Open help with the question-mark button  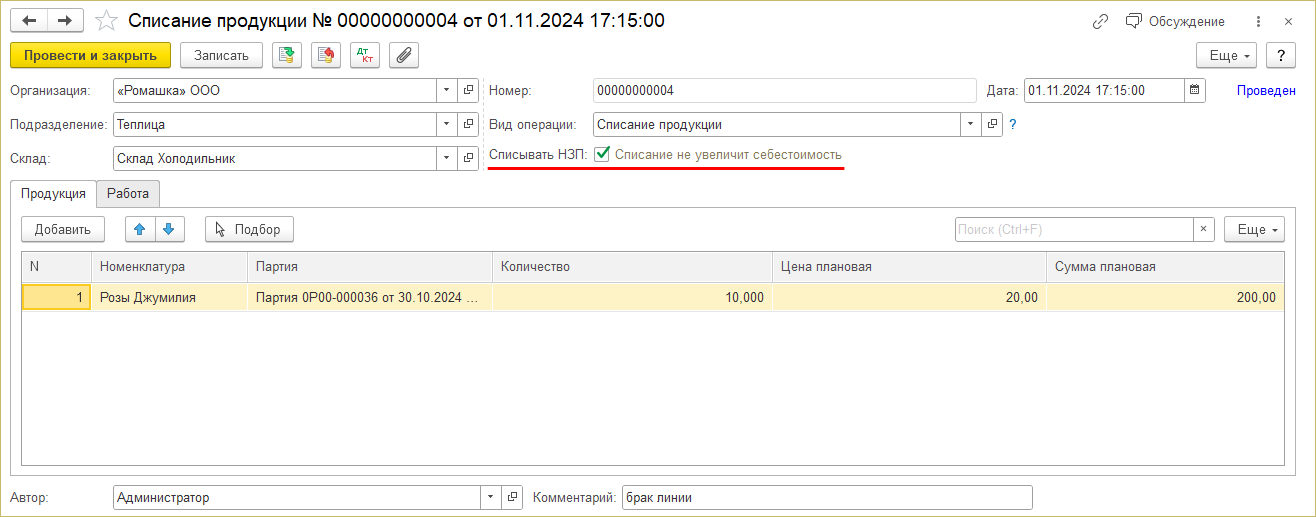[x=1281, y=55]
